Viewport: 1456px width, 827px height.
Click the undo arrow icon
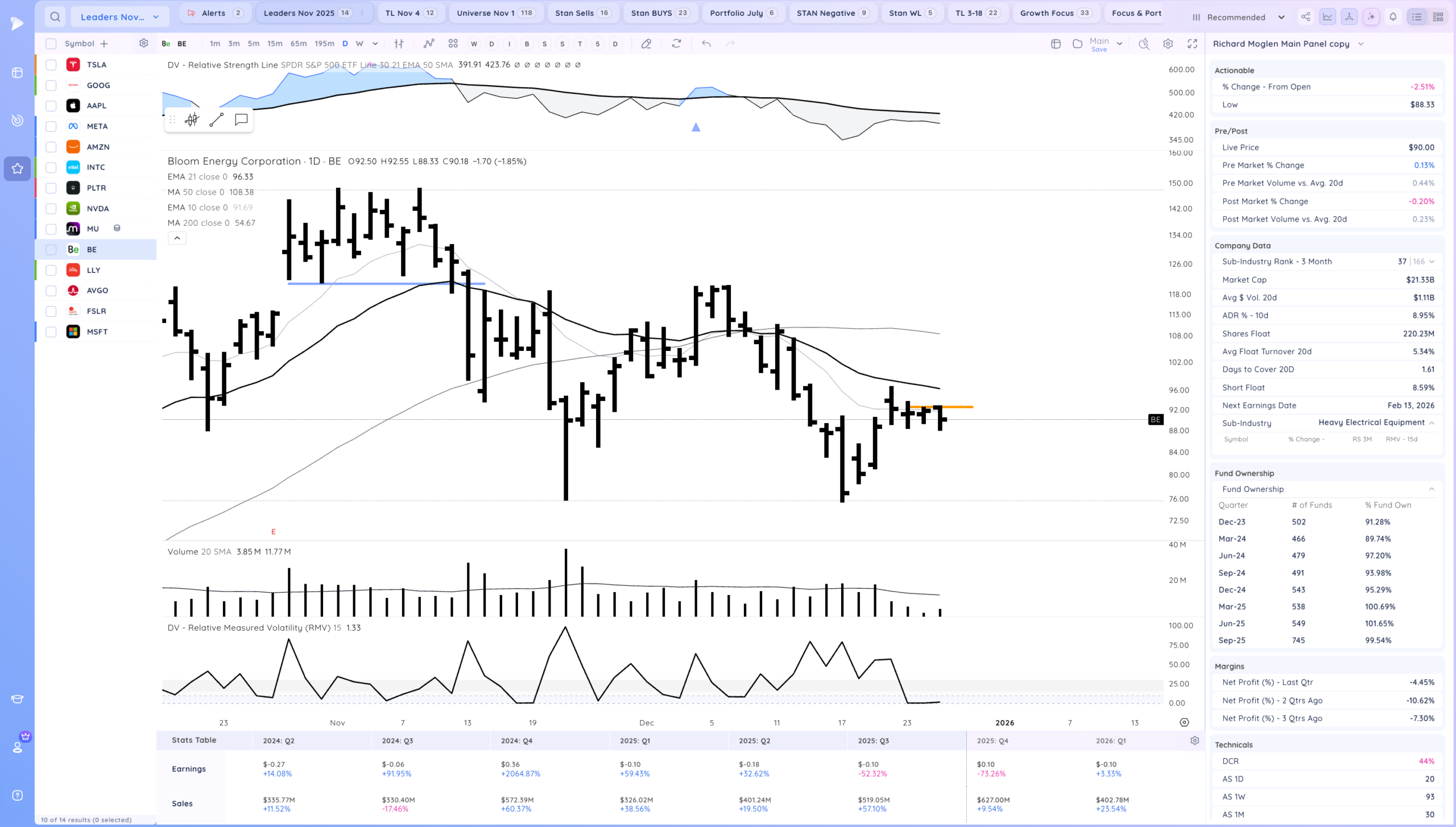[x=706, y=44]
